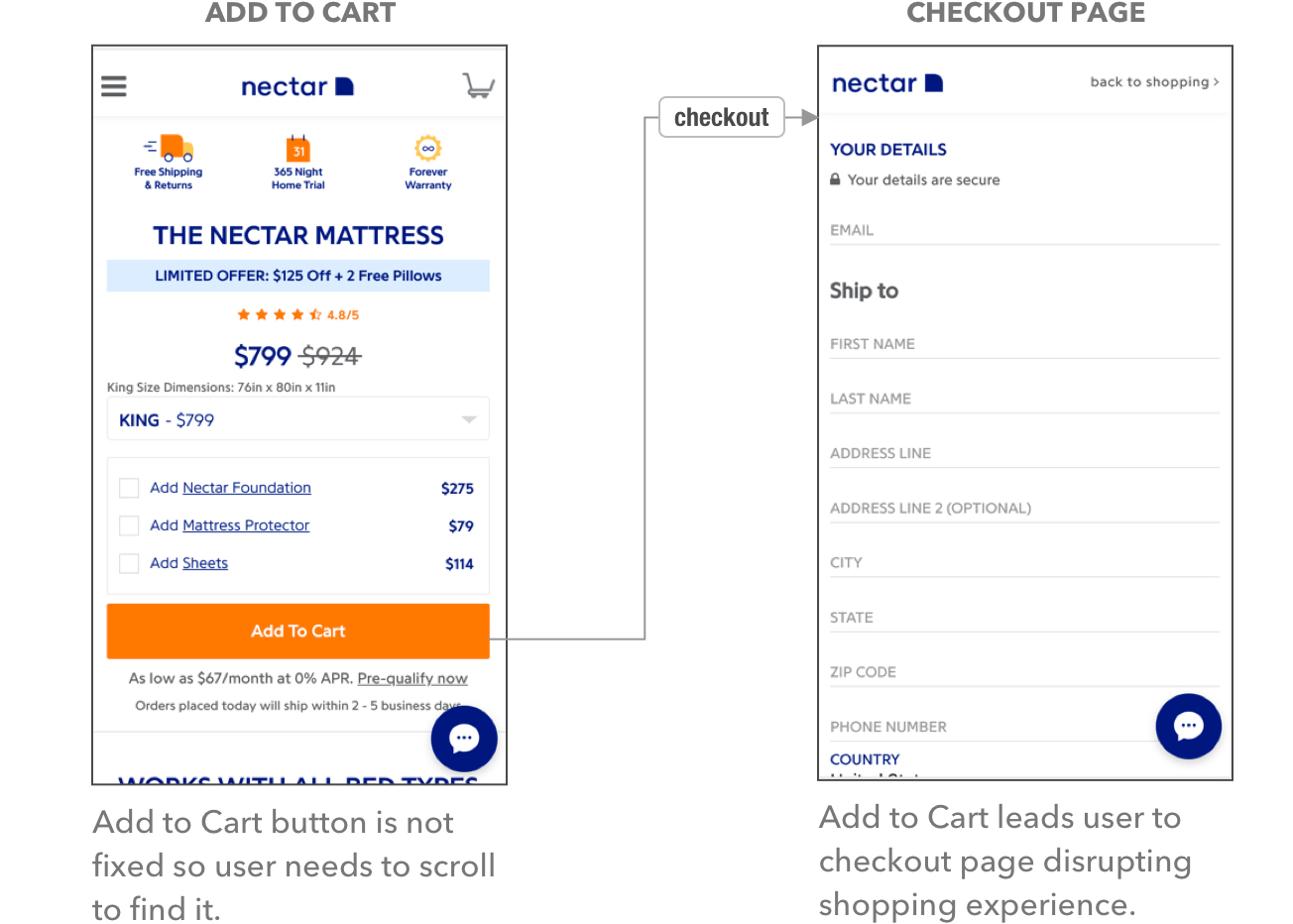Viewport: 1293px width, 924px height.
Task: Expand the KING - $799 size dropdown
Action: point(297,419)
